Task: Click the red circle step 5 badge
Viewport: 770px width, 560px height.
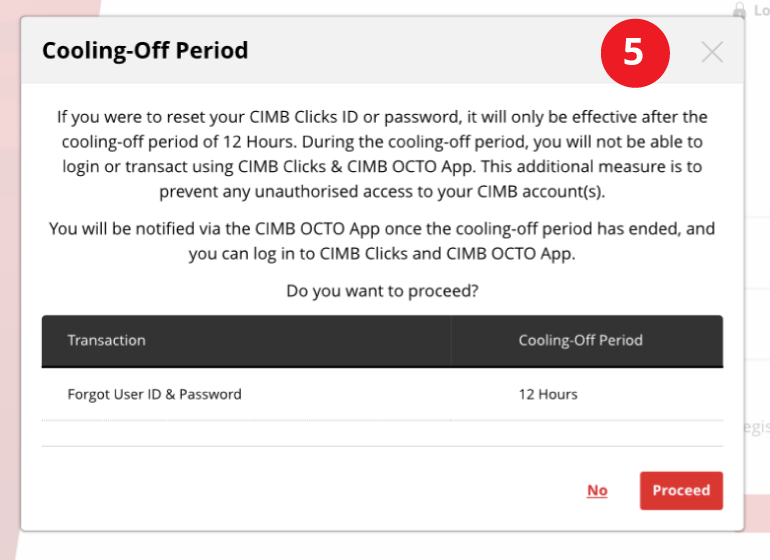Action: pyautogui.click(x=635, y=53)
